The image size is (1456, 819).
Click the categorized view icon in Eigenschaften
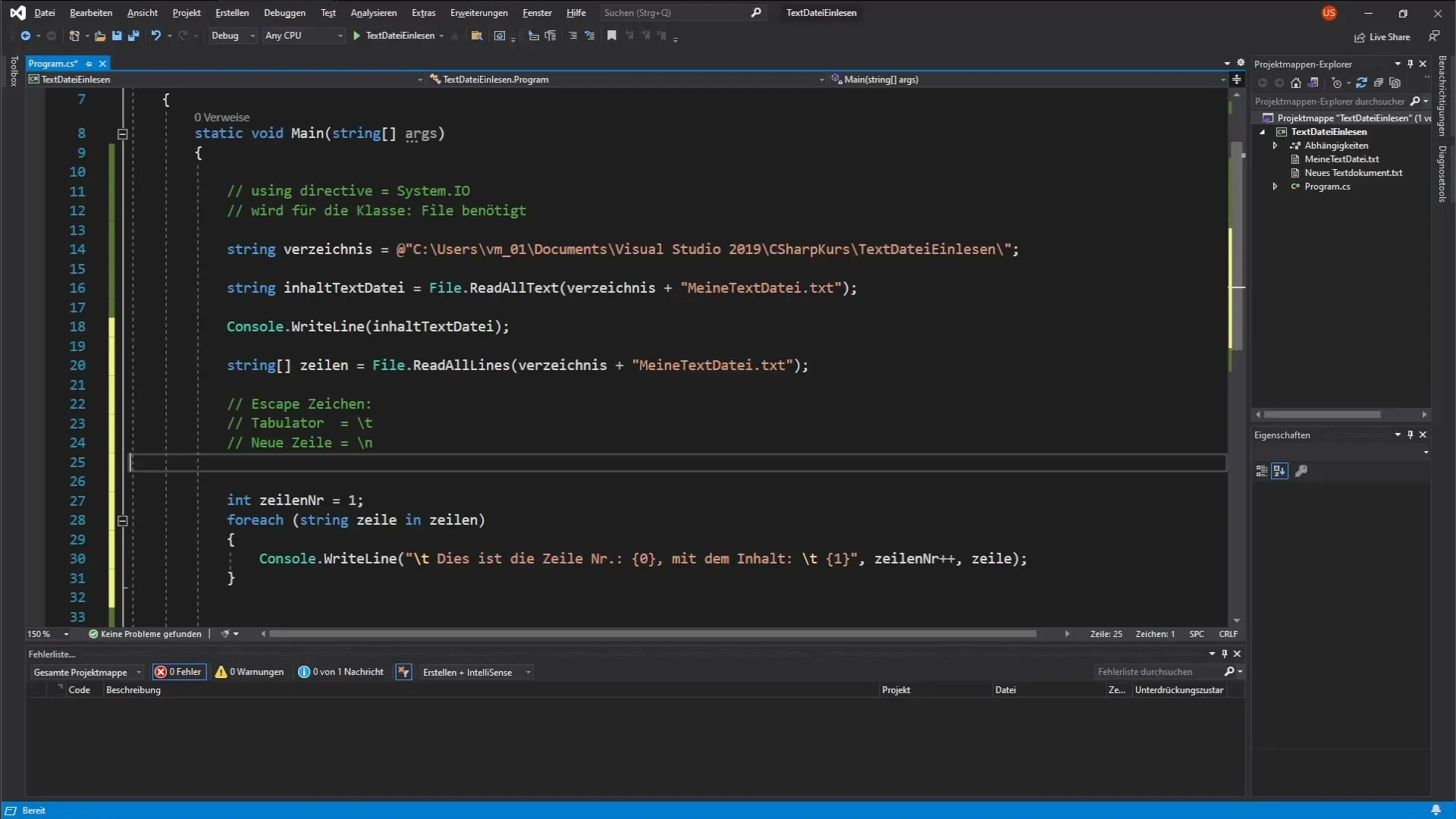click(x=1262, y=471)
